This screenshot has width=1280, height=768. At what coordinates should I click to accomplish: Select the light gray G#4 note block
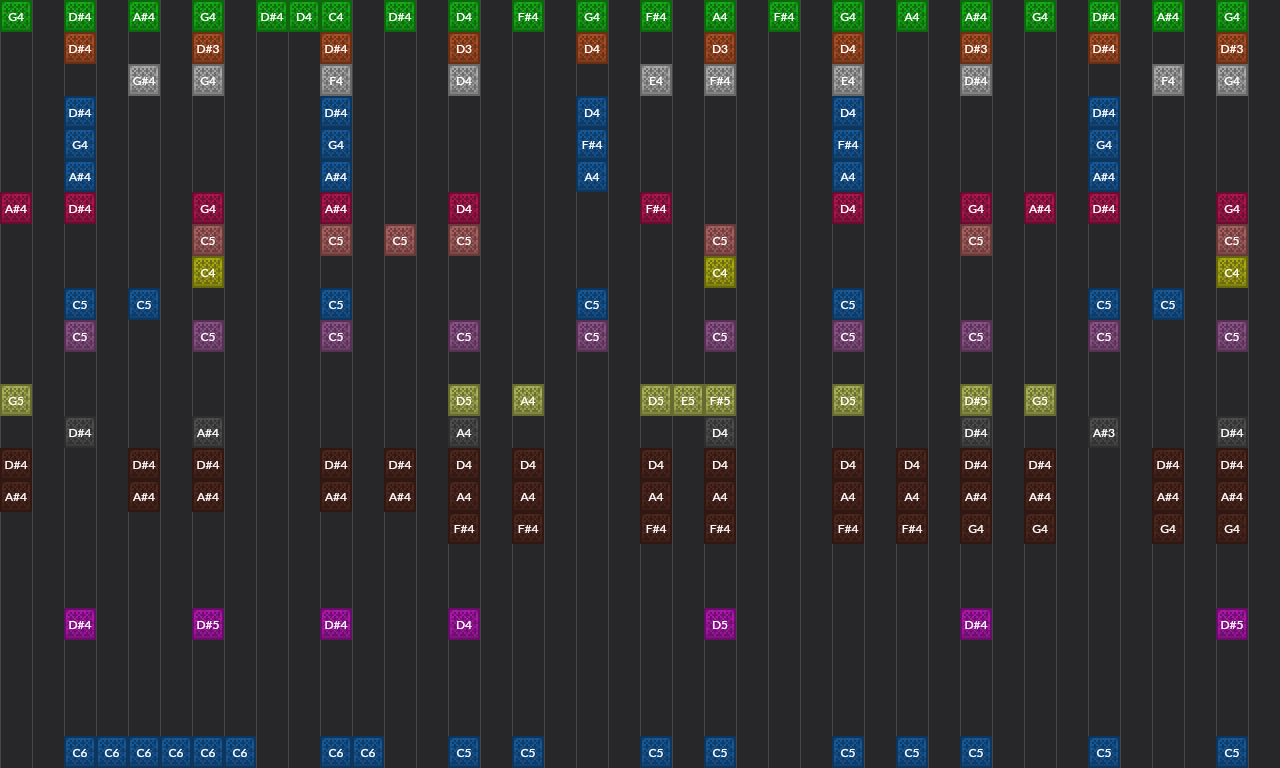tap(144, 80)
